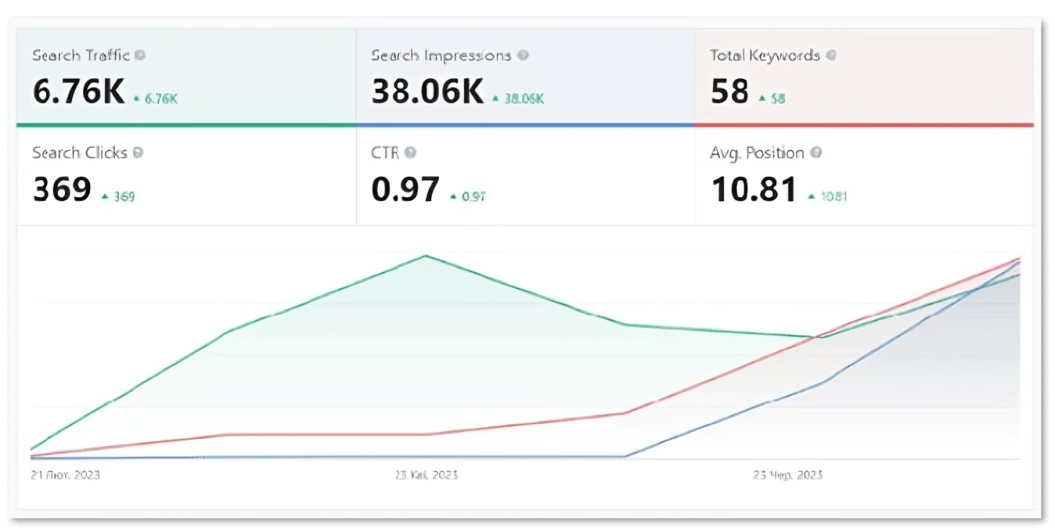Click the red underline beneath Total Keywords
Viewport: 1055px width, 532px height.
[864, 125]
